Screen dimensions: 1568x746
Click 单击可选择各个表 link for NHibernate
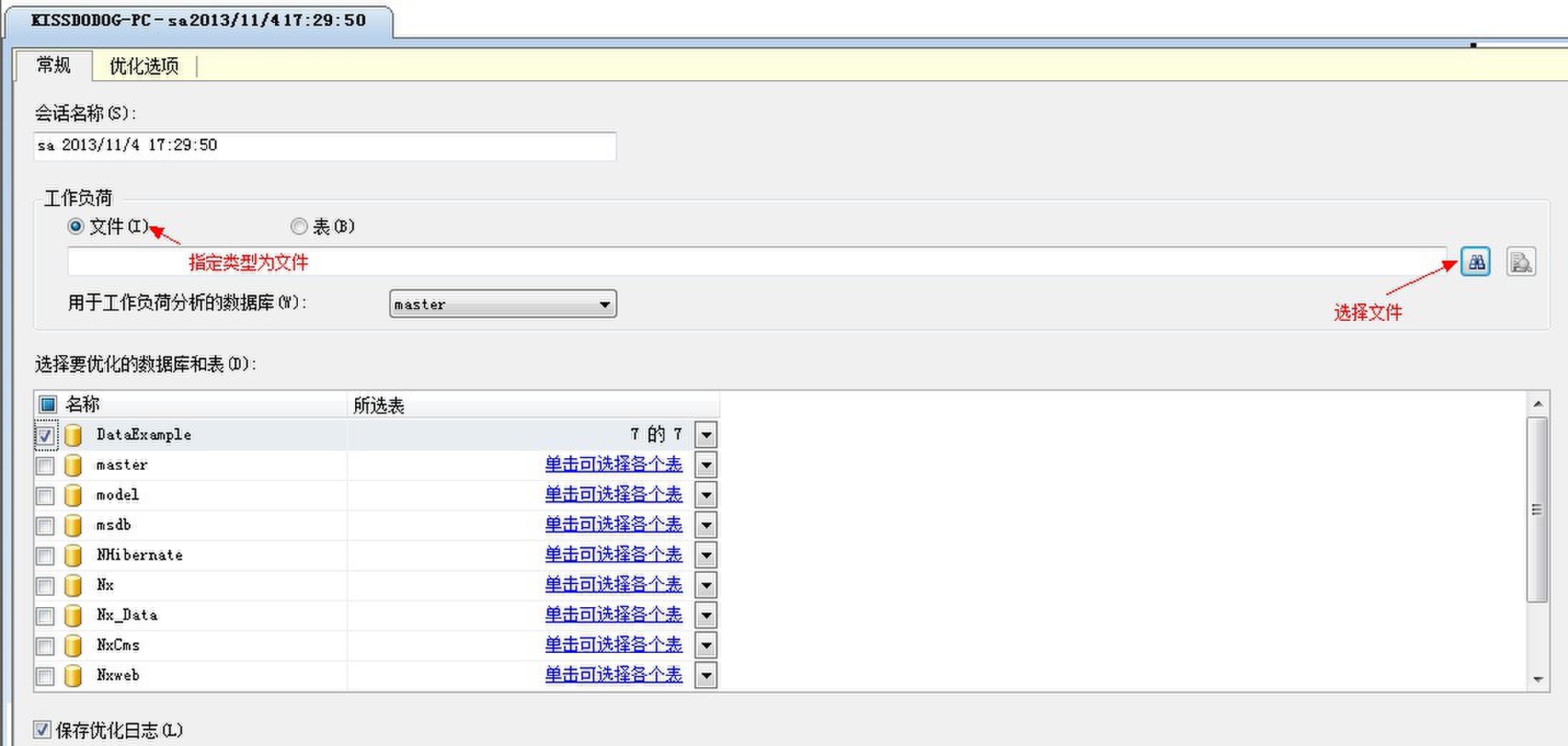(x=614, y=554)
